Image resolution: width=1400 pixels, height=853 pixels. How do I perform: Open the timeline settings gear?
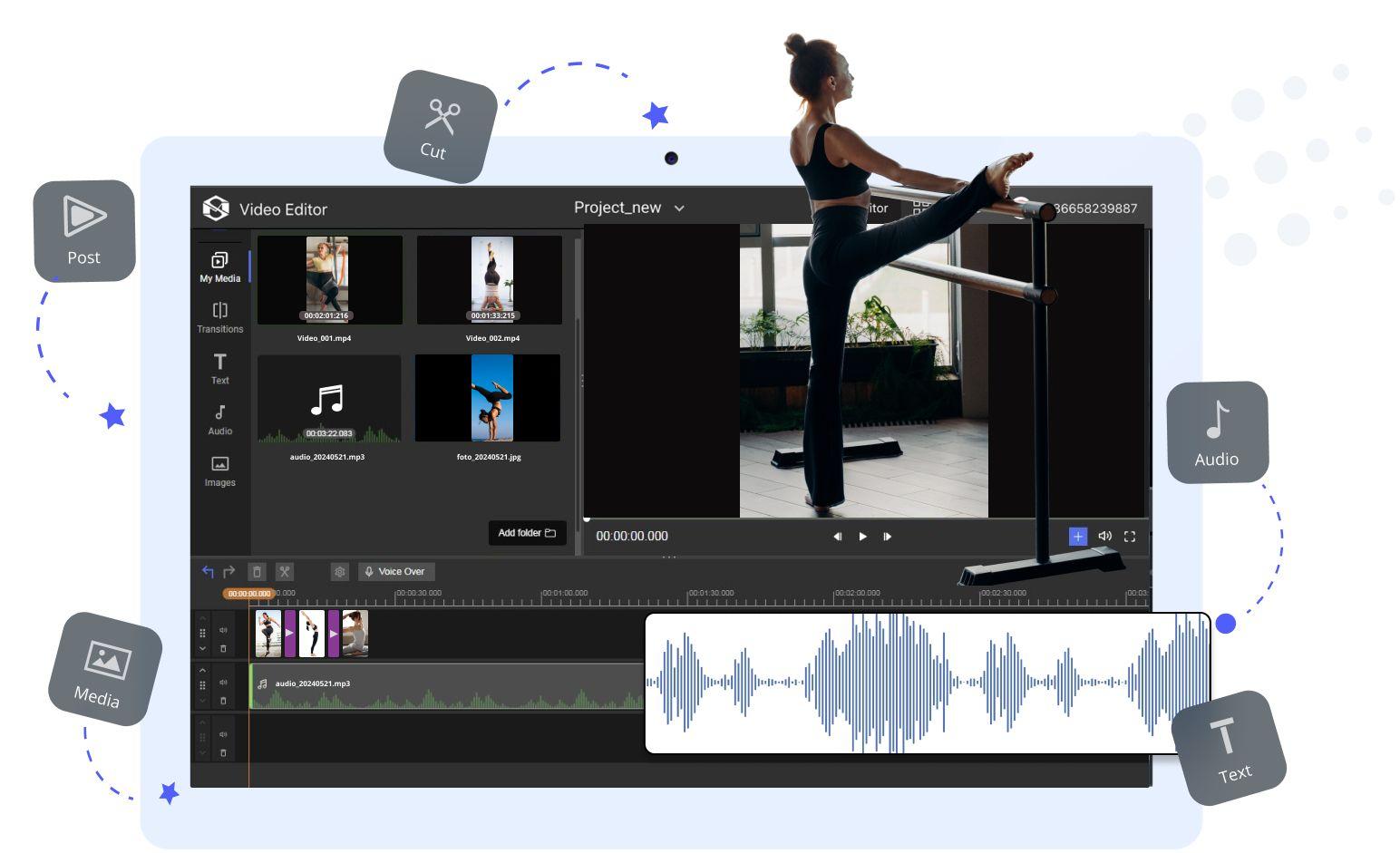340,572
